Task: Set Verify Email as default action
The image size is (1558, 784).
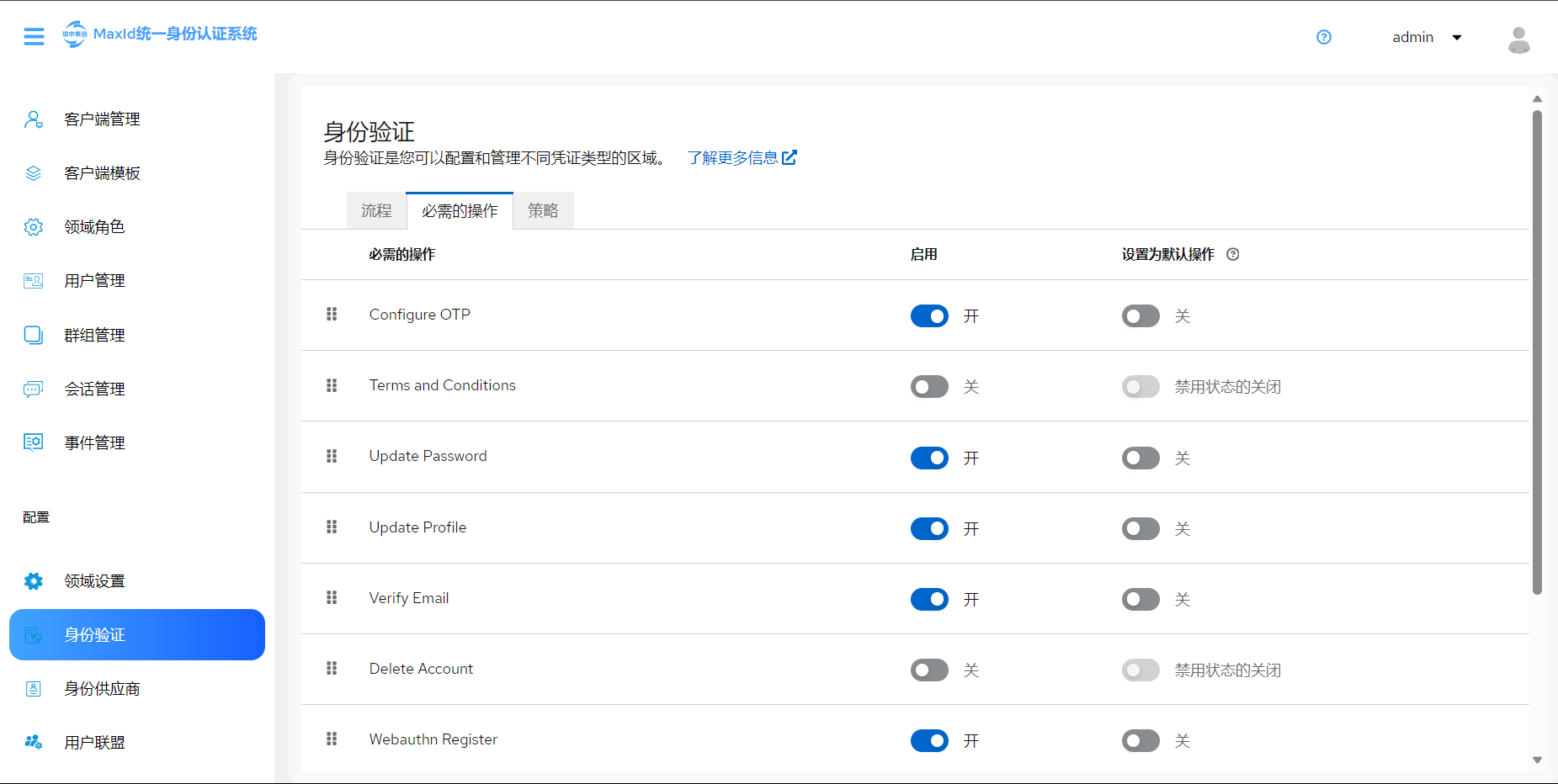Action: (1141, 599)
